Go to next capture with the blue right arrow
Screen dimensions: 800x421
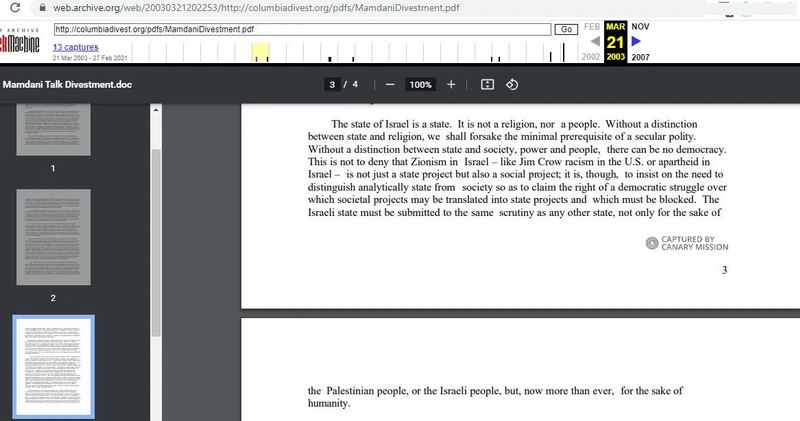[x=636, y=41]
